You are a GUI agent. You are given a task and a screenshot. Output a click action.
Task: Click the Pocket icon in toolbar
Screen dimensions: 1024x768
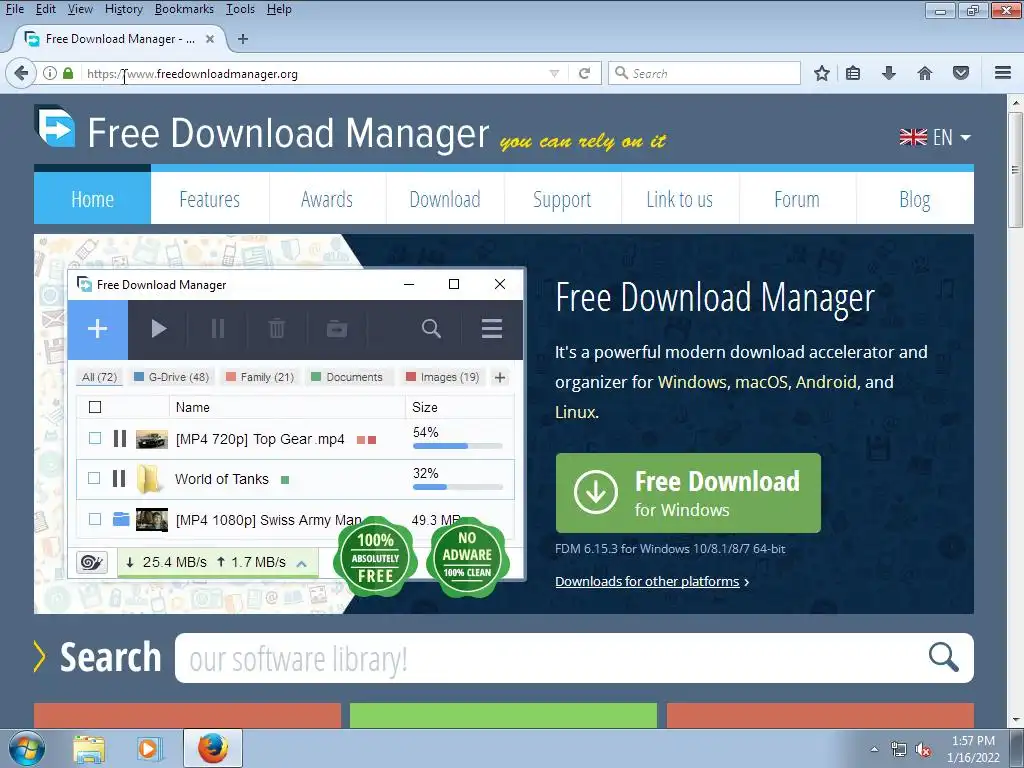point(961,73)
